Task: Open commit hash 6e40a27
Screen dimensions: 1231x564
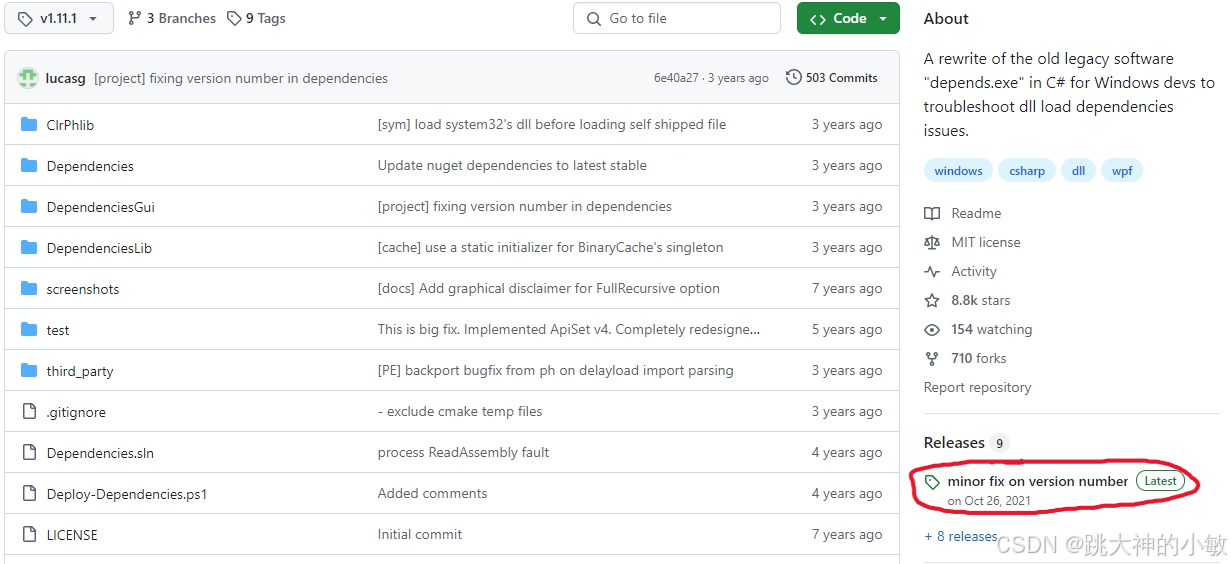Action: (x=676, y=78)
